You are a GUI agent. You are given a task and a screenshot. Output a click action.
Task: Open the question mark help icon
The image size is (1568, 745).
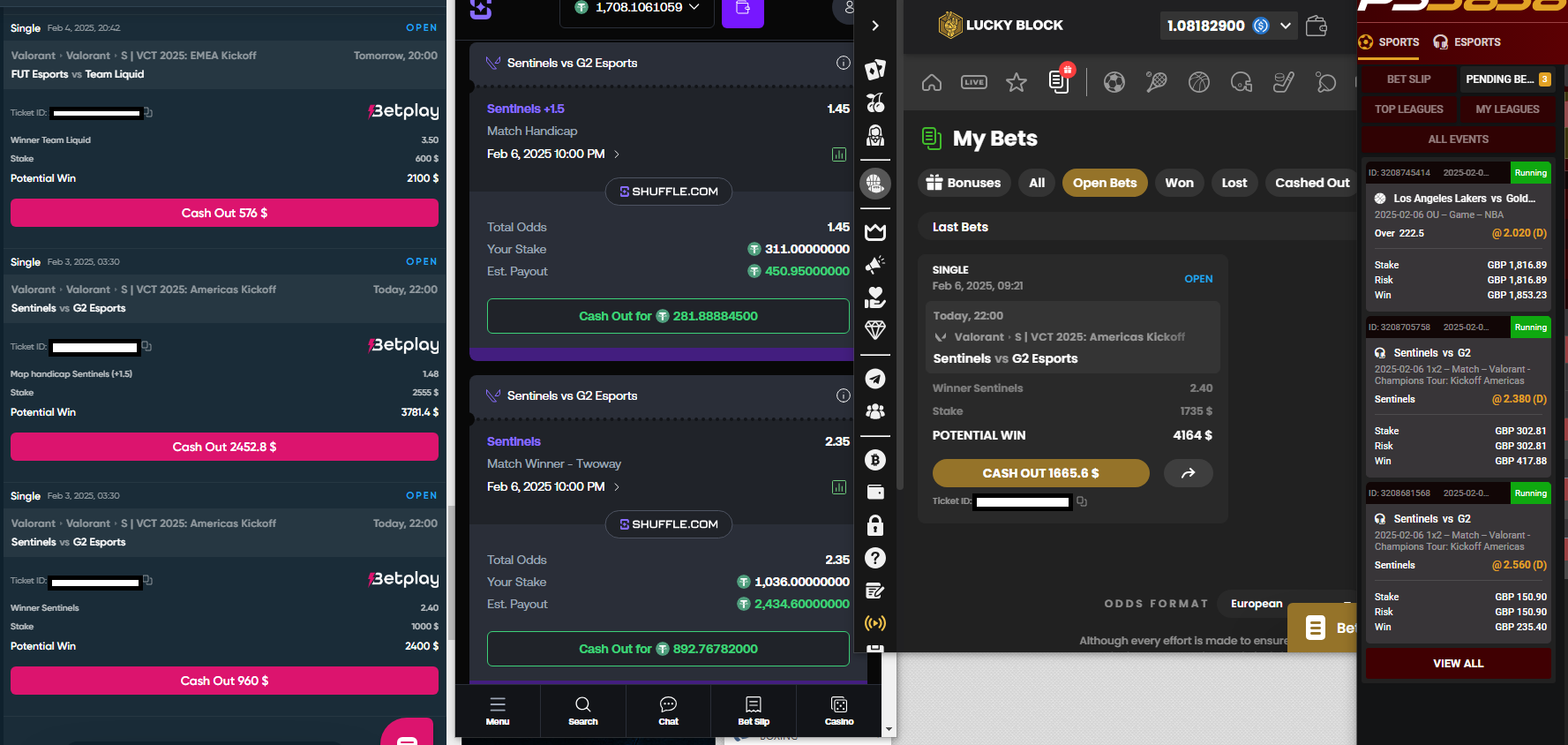(874, 558)
